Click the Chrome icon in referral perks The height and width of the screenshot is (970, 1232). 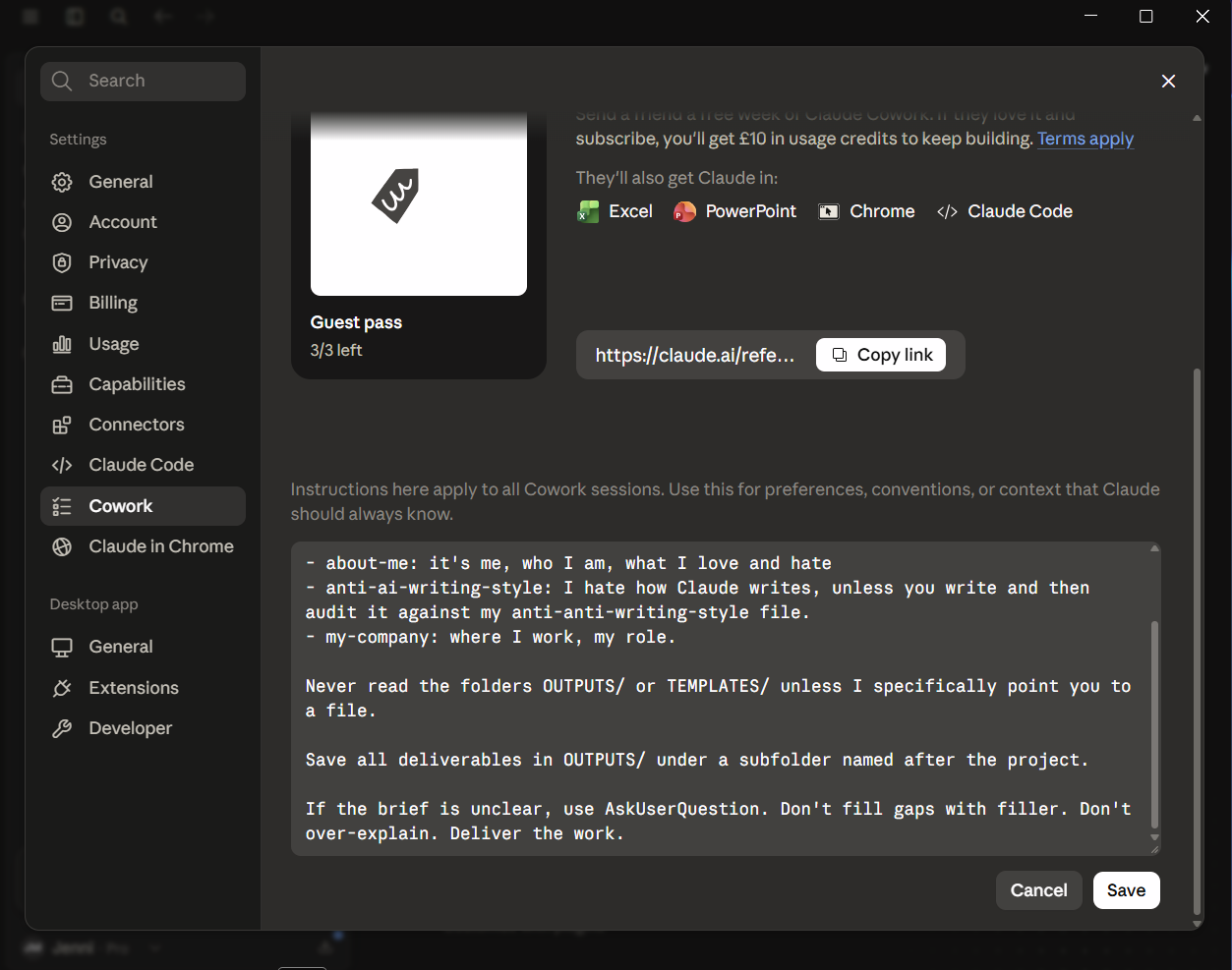click(x=829, y=211)
